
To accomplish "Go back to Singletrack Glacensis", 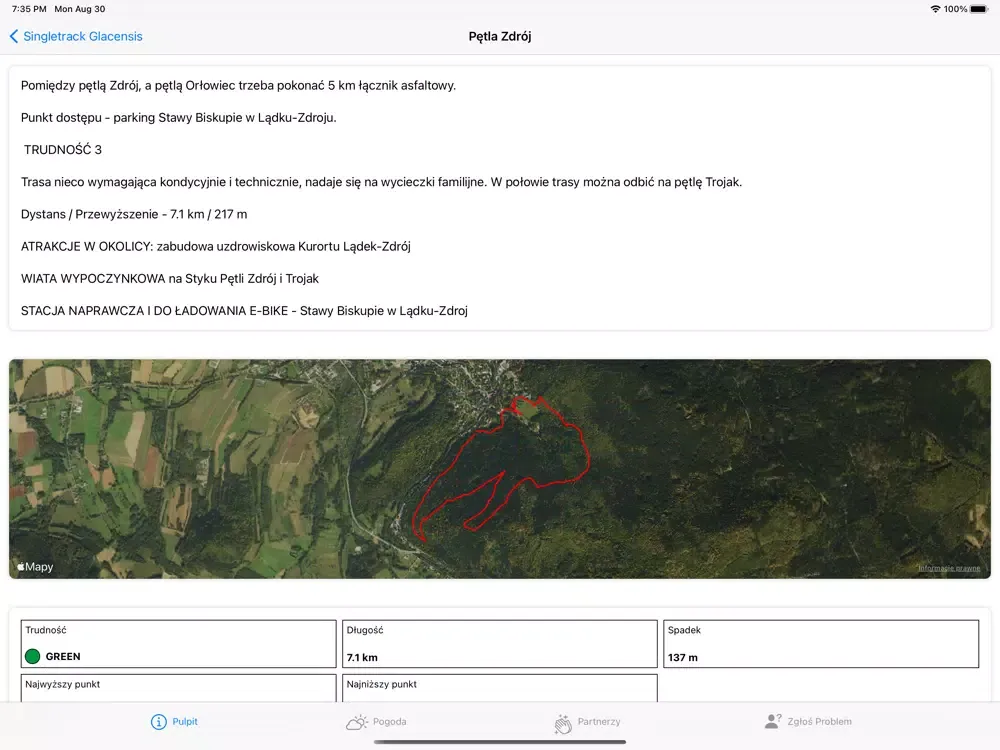I will tap(76, 36).
